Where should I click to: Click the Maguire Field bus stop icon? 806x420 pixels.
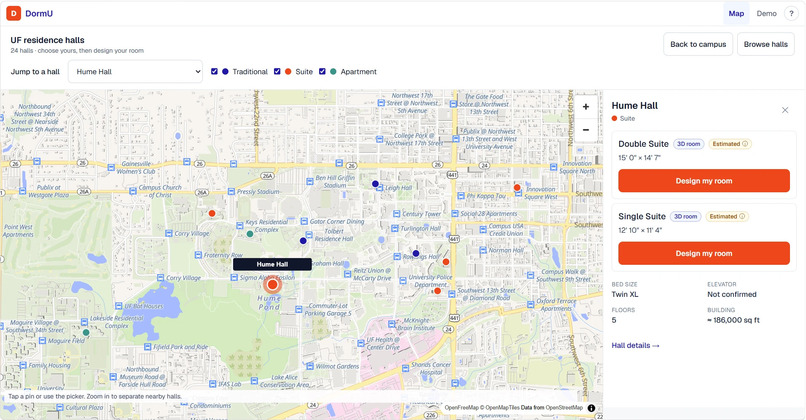click(x=42, y=341)
